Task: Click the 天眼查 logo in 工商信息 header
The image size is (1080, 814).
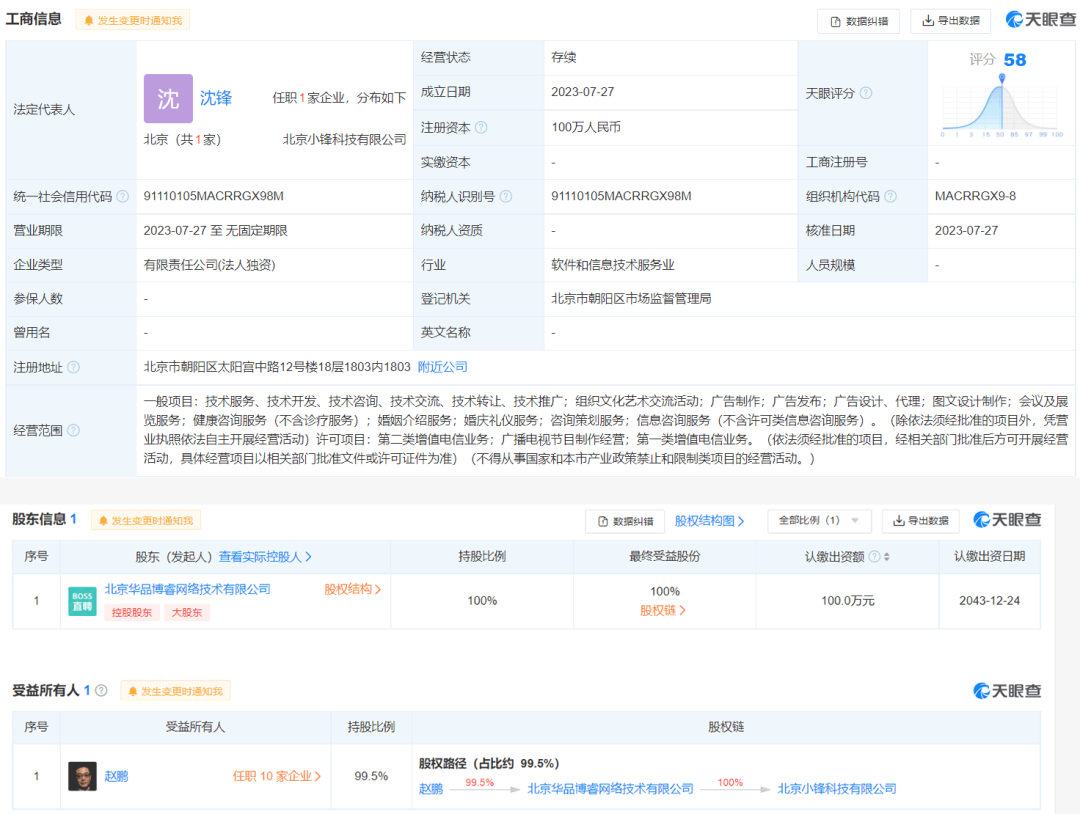Action: 1040,19
